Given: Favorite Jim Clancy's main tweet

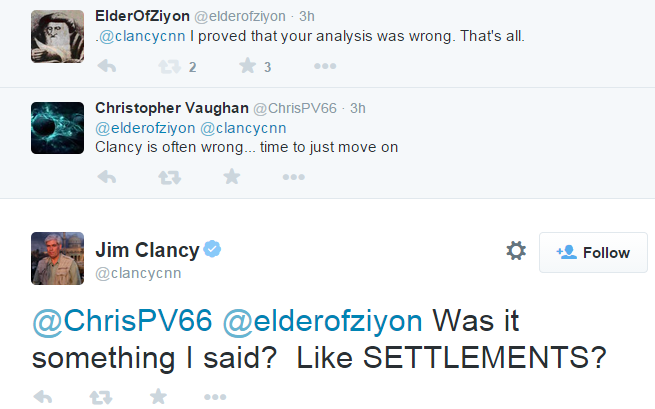Looking at the screenshot, I should point(158,397).
